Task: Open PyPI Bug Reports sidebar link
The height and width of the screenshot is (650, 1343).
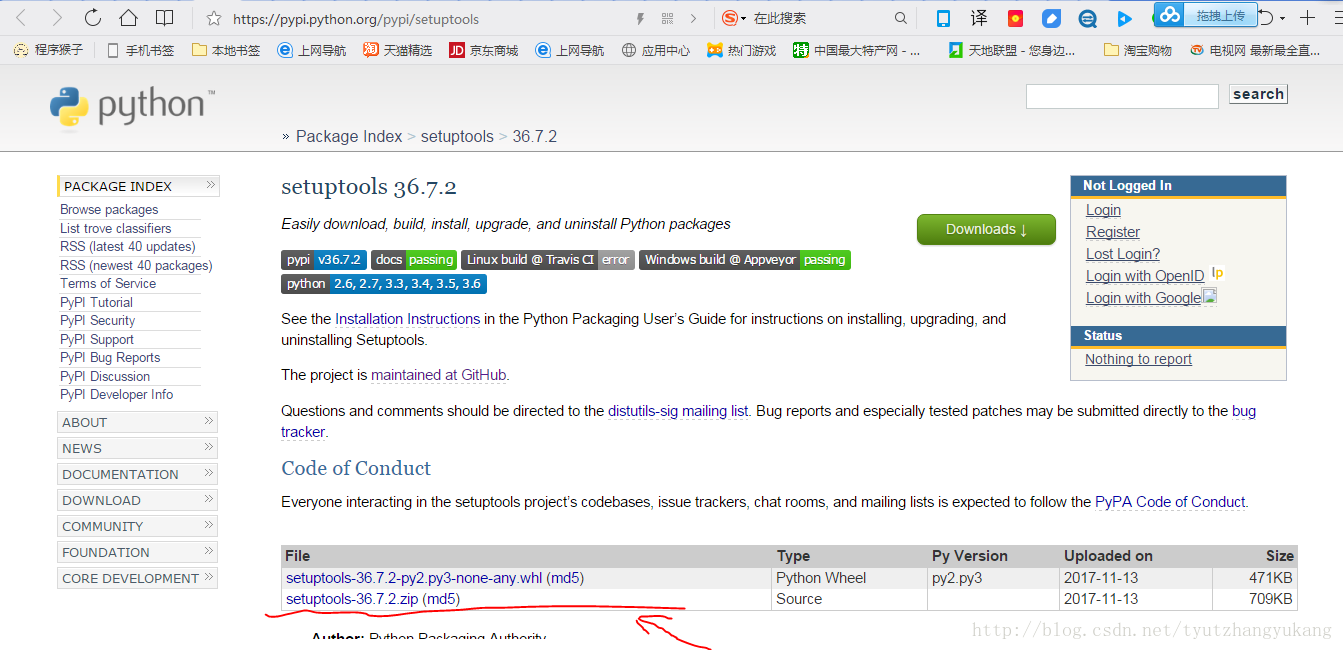Action: tap(110, 357)
